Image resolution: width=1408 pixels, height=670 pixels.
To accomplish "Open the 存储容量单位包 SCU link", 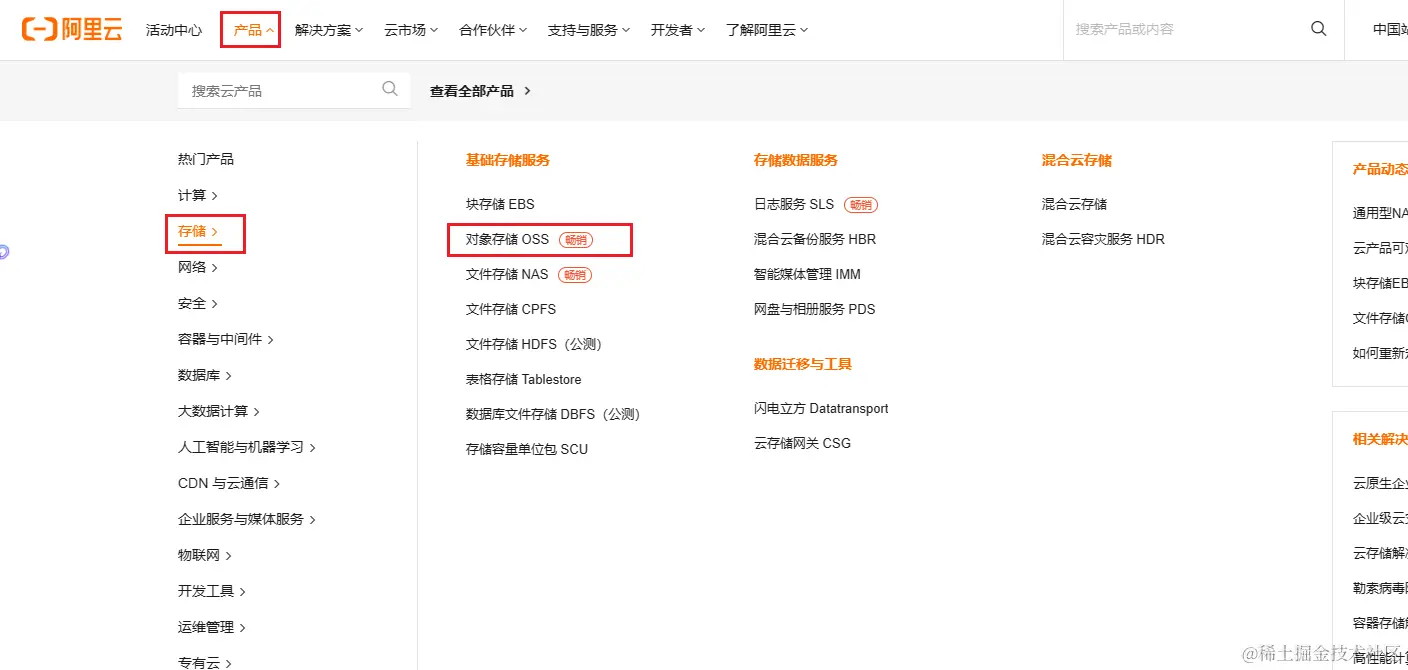I will [527, 449].
